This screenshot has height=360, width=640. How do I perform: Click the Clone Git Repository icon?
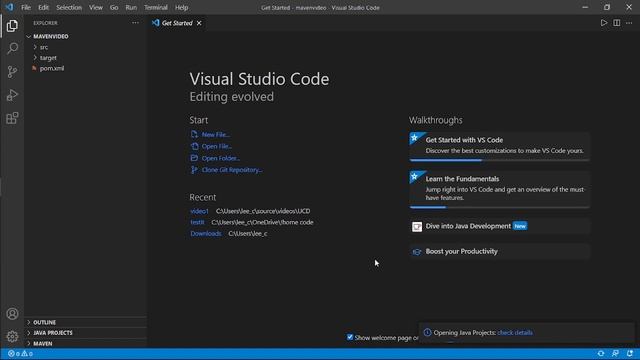[x=194, y=170]
